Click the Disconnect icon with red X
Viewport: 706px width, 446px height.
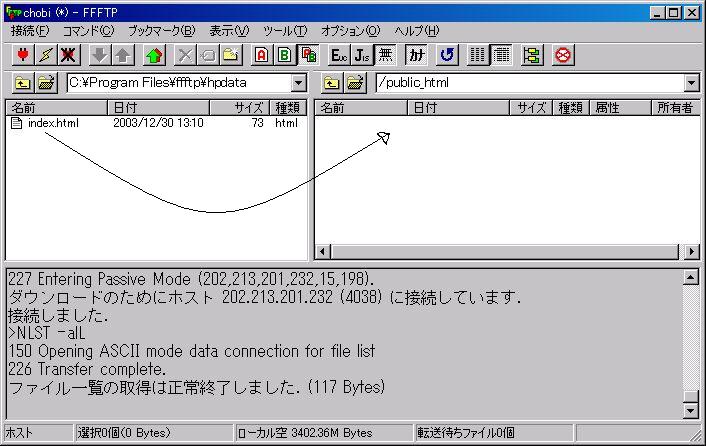click(69, 55)
